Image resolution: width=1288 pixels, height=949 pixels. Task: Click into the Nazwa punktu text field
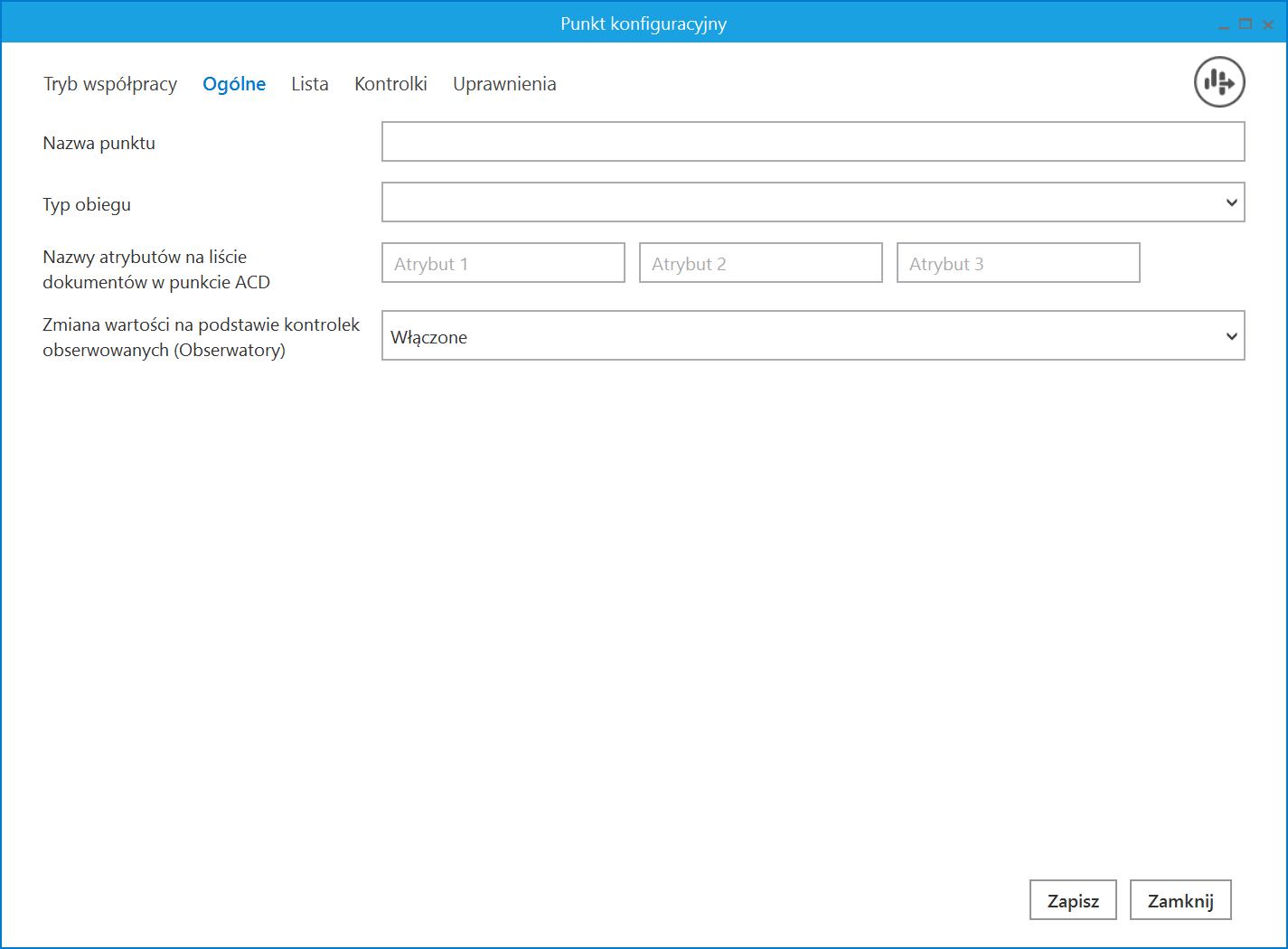point(813,142)
